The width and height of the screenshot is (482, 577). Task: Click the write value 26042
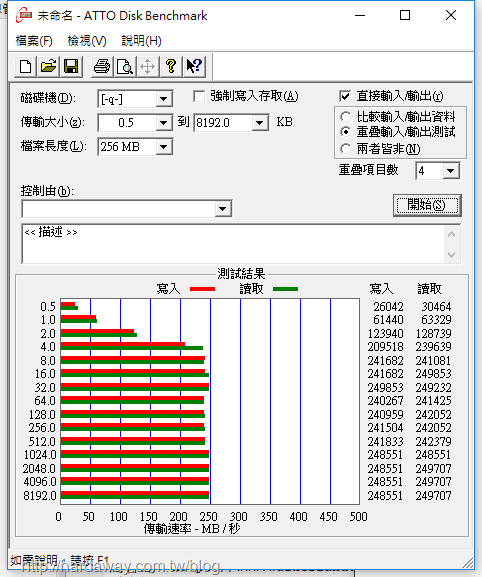pos(388,307)
